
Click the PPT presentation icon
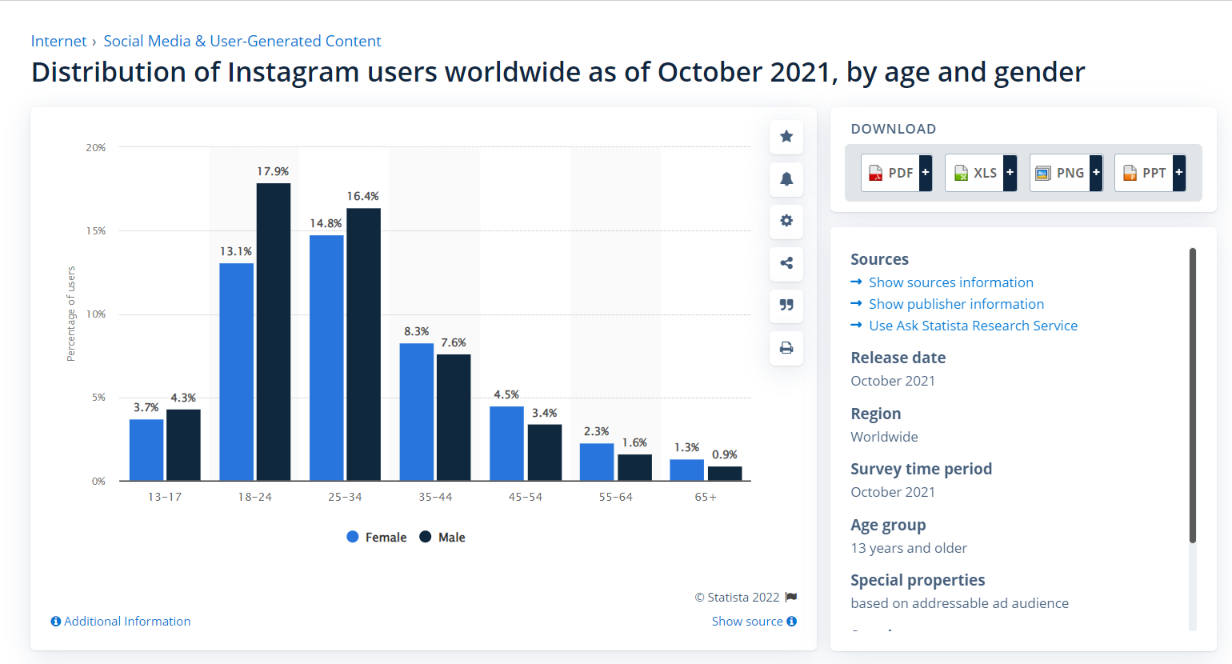pos(1129,173)
